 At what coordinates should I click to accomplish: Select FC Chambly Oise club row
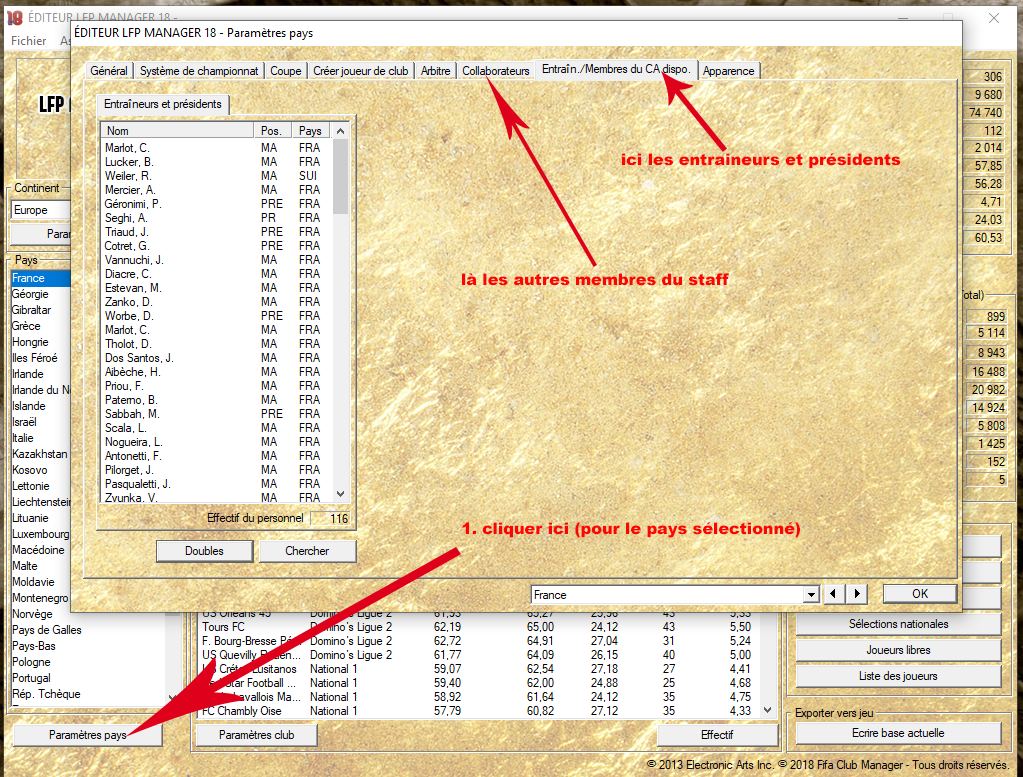pos(479,711)
